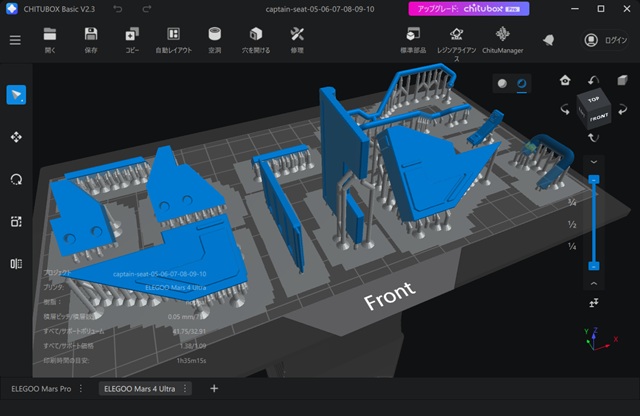Click the layer slider top handle
Screen dimensions: 640x416
pos(594,179)
